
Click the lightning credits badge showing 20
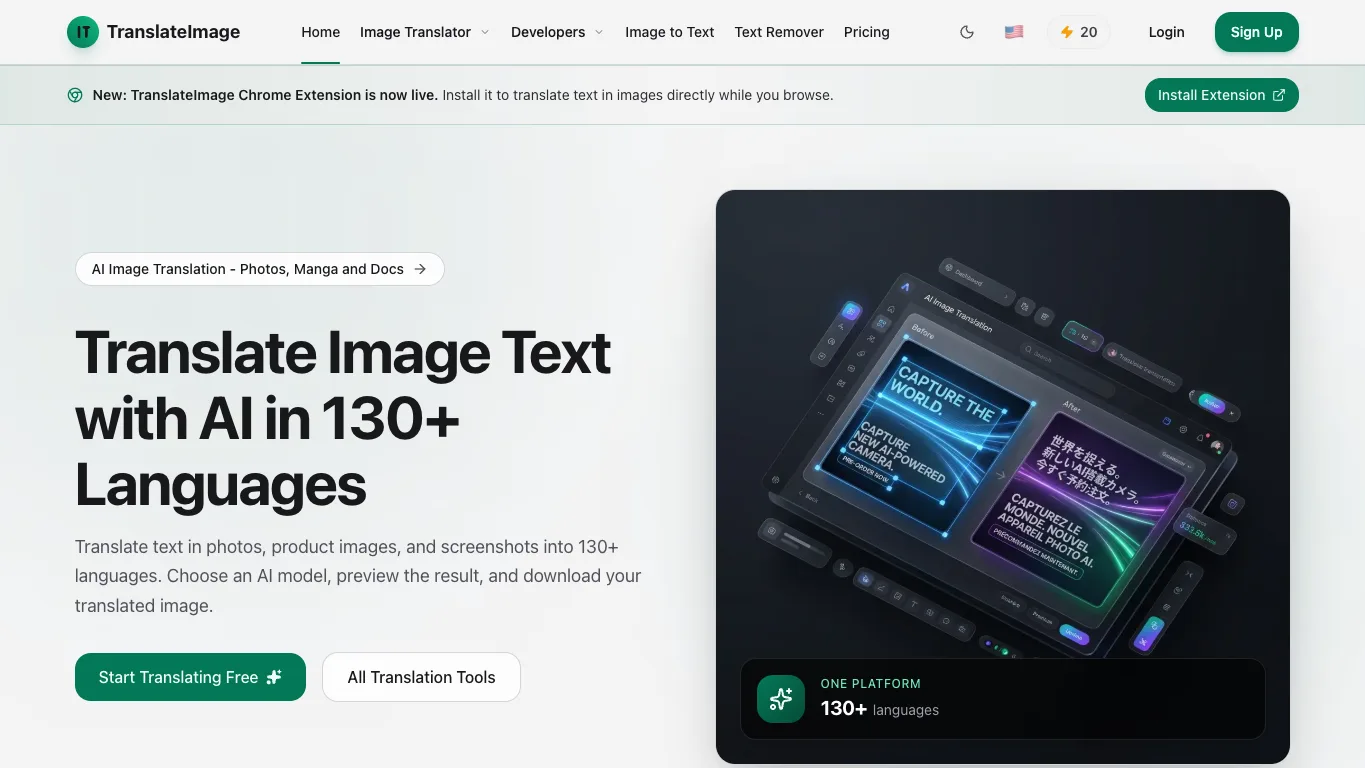click(1079, 32)
